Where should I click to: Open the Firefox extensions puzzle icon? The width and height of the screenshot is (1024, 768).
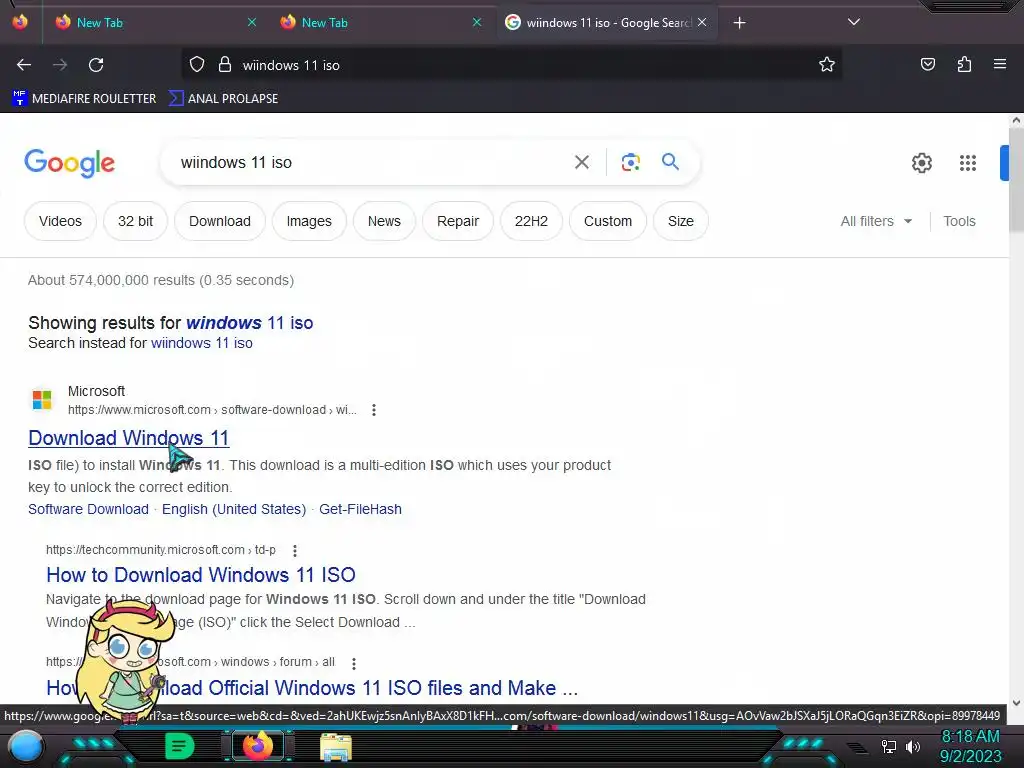click(964, 64)
